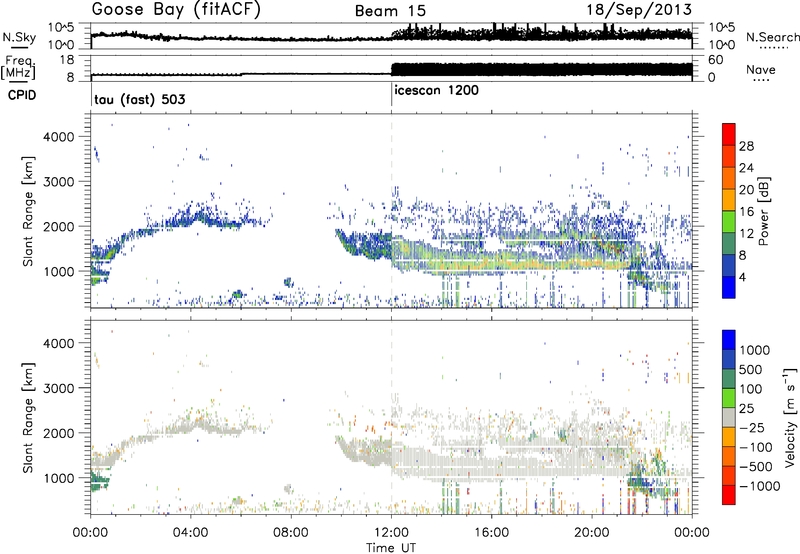The height and width of the screenshot is (554, 800).
Task: Click the 'Beam 15' label
Action: 390,11
